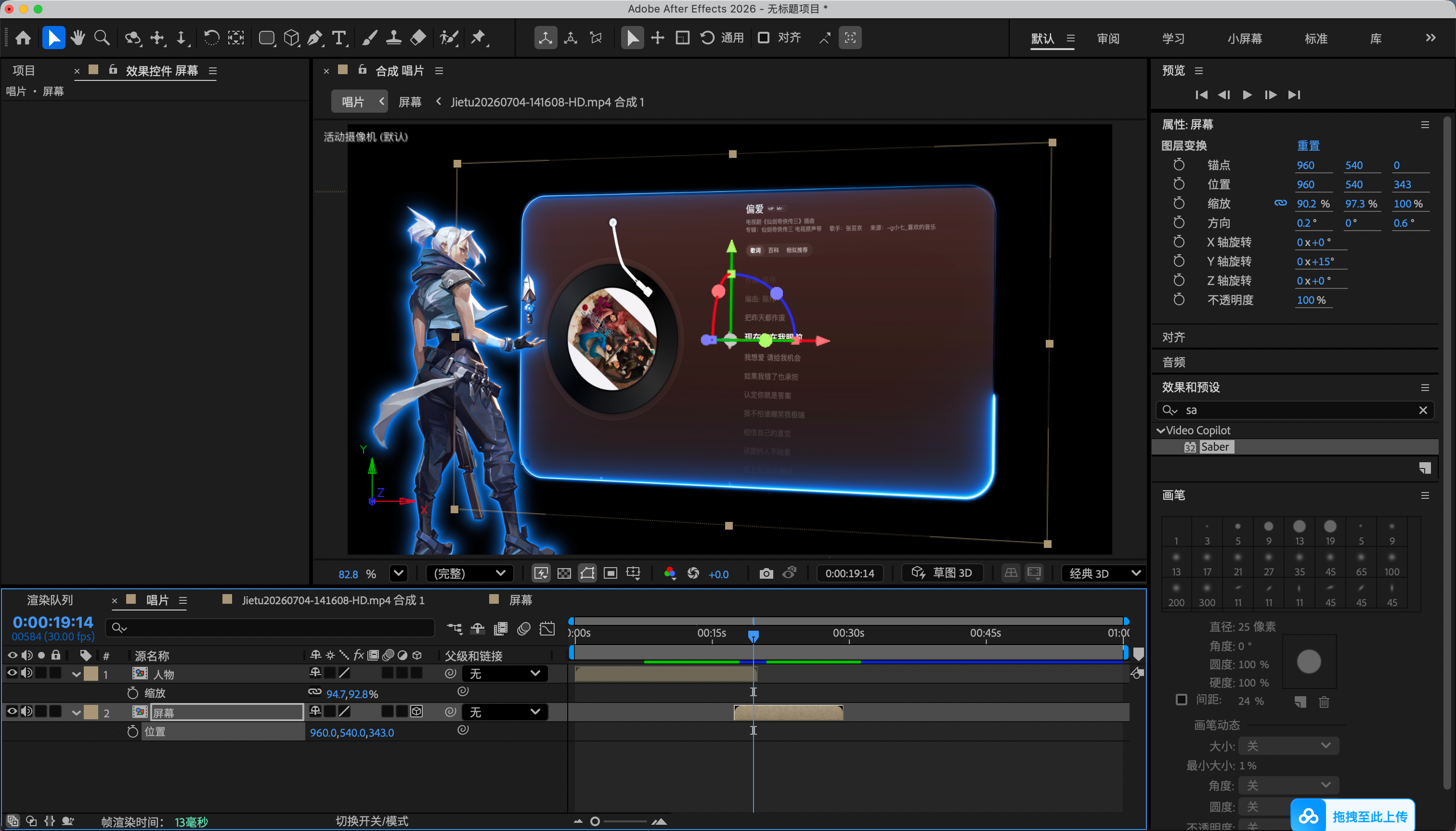Hide the 人物 layer with its eye icon
Screen dimensions: 1456x831
click(x=12, y=673)
